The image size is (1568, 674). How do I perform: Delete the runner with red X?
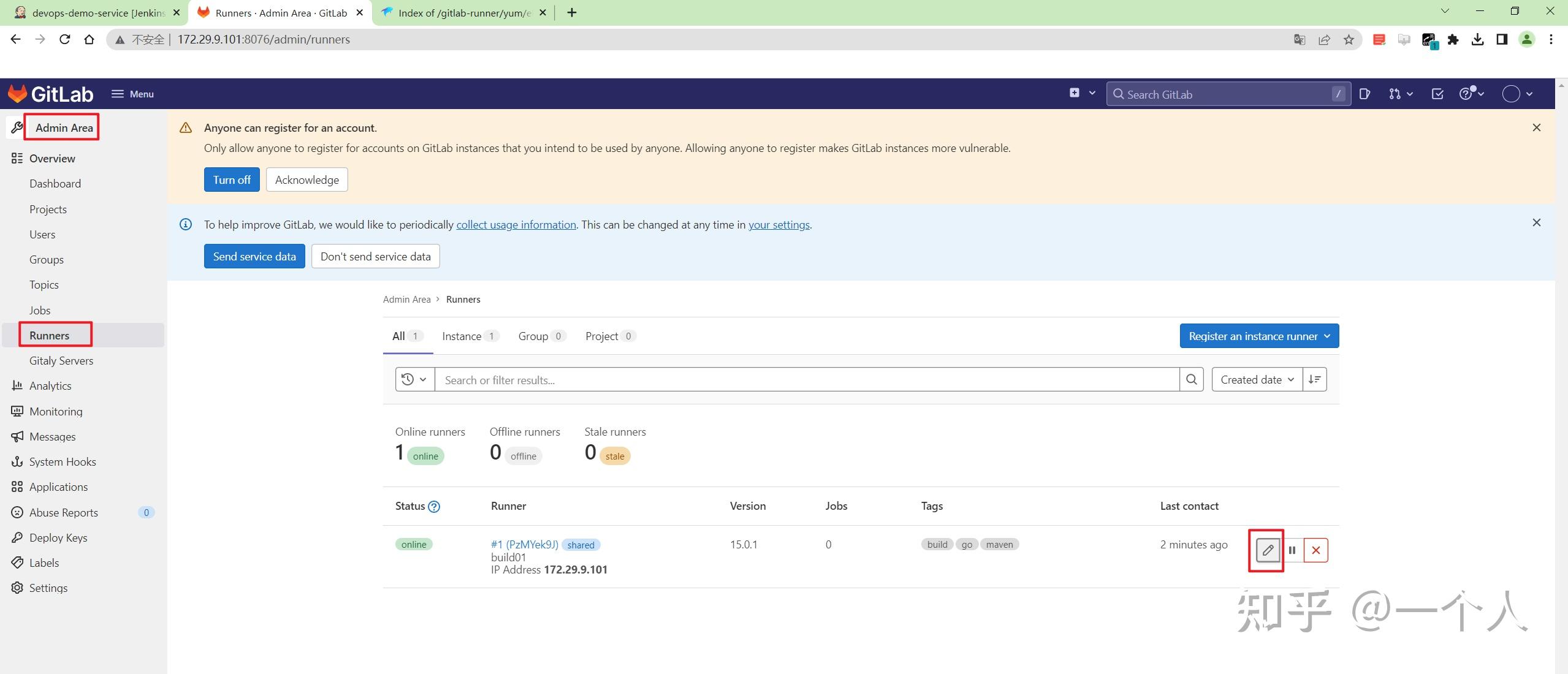(x=1315, y=550)
